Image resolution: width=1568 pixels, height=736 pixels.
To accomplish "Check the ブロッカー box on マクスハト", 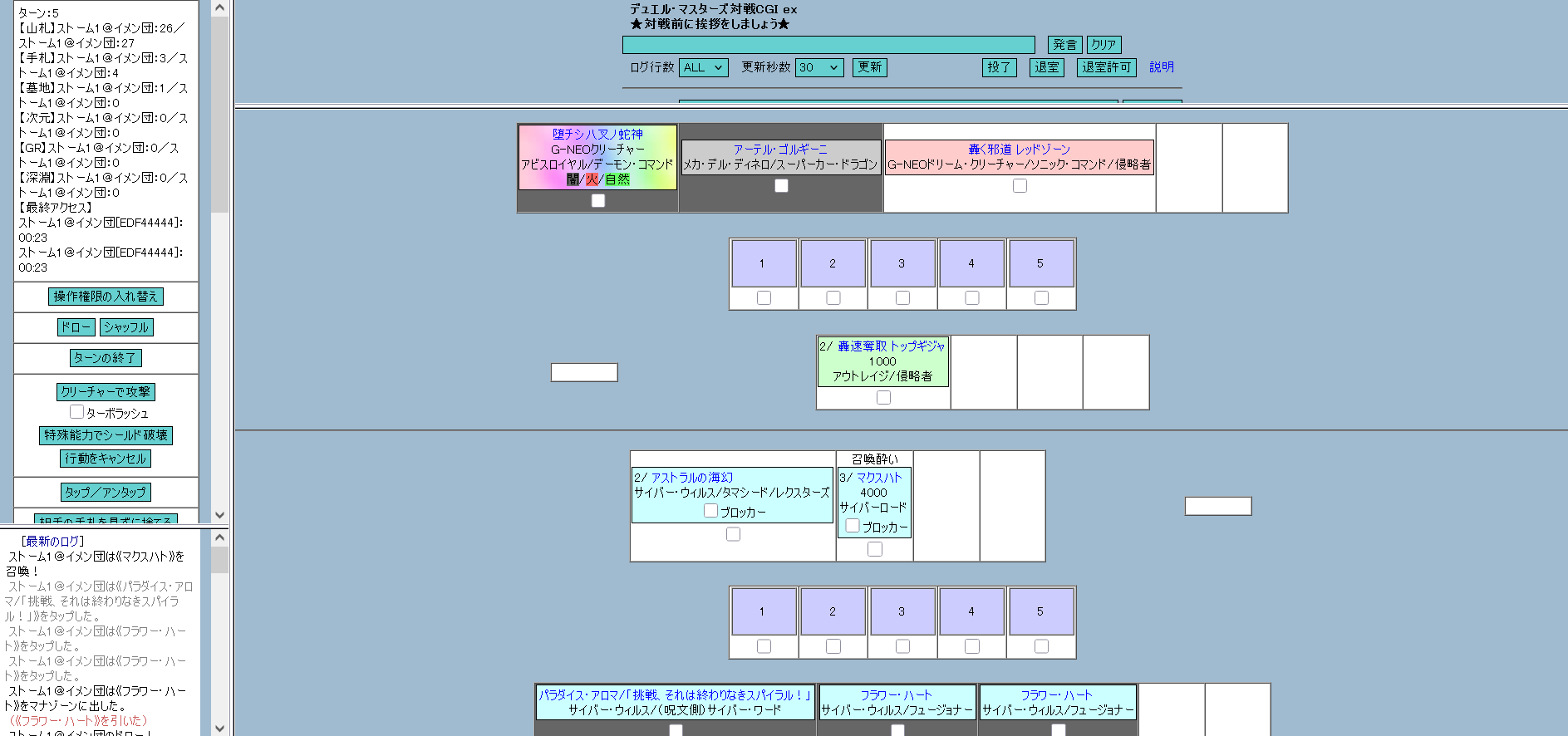I will [853, 526].
